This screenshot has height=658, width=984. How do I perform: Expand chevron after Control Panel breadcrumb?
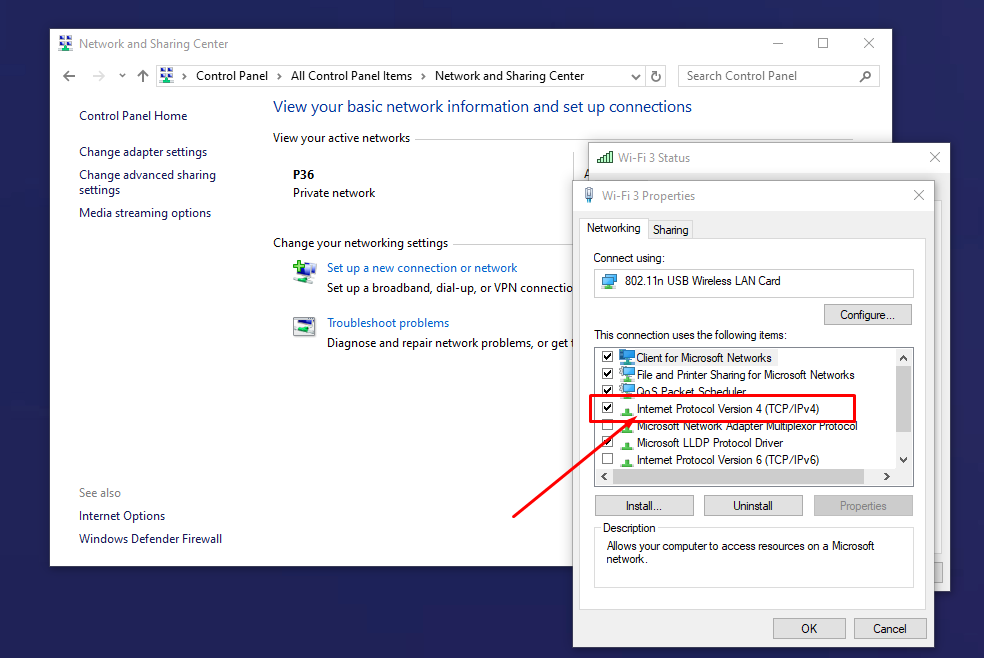pyautogui.click(x=279, y=77)
